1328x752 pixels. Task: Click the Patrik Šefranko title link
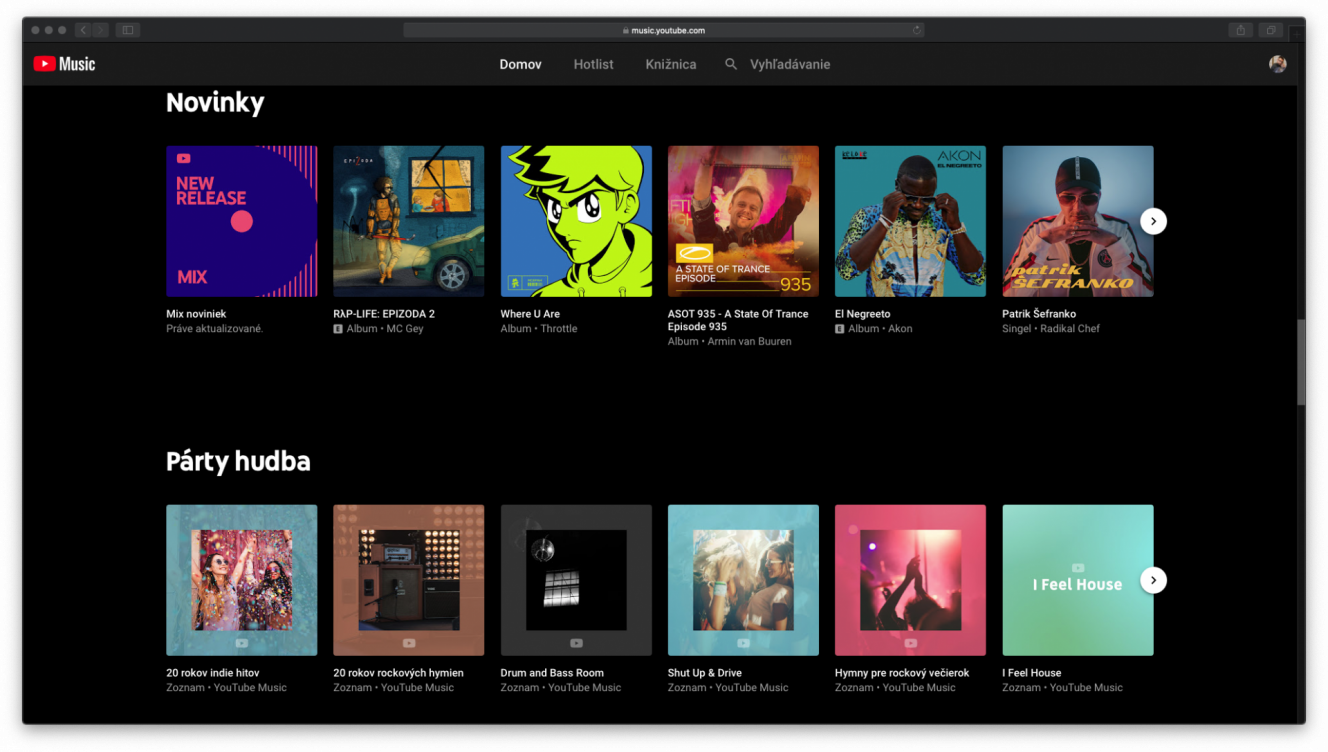tap(1039, 314)
